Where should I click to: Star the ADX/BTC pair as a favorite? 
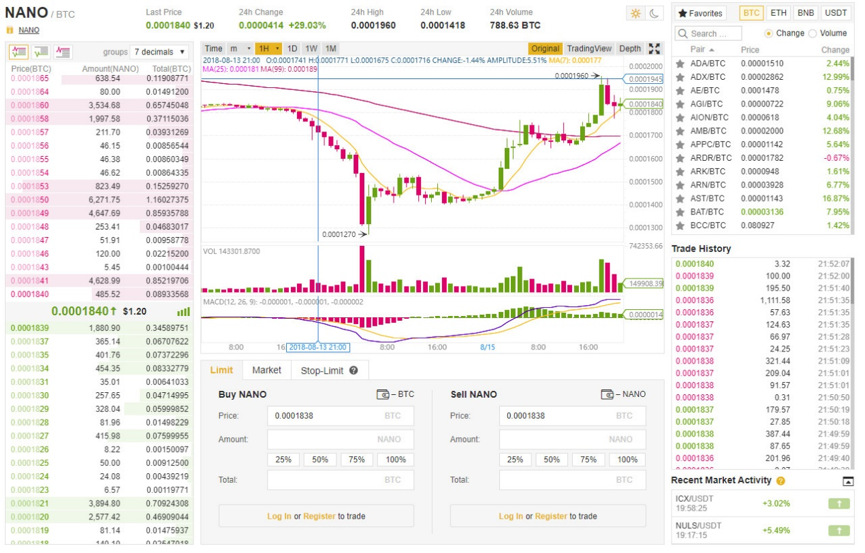pos(680,77)
